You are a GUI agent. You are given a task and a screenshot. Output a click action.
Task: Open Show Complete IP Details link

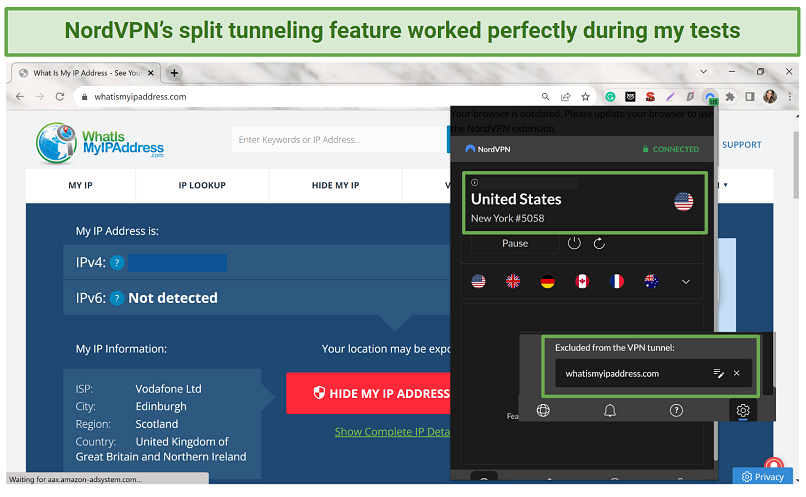click(x=392, y=432)
